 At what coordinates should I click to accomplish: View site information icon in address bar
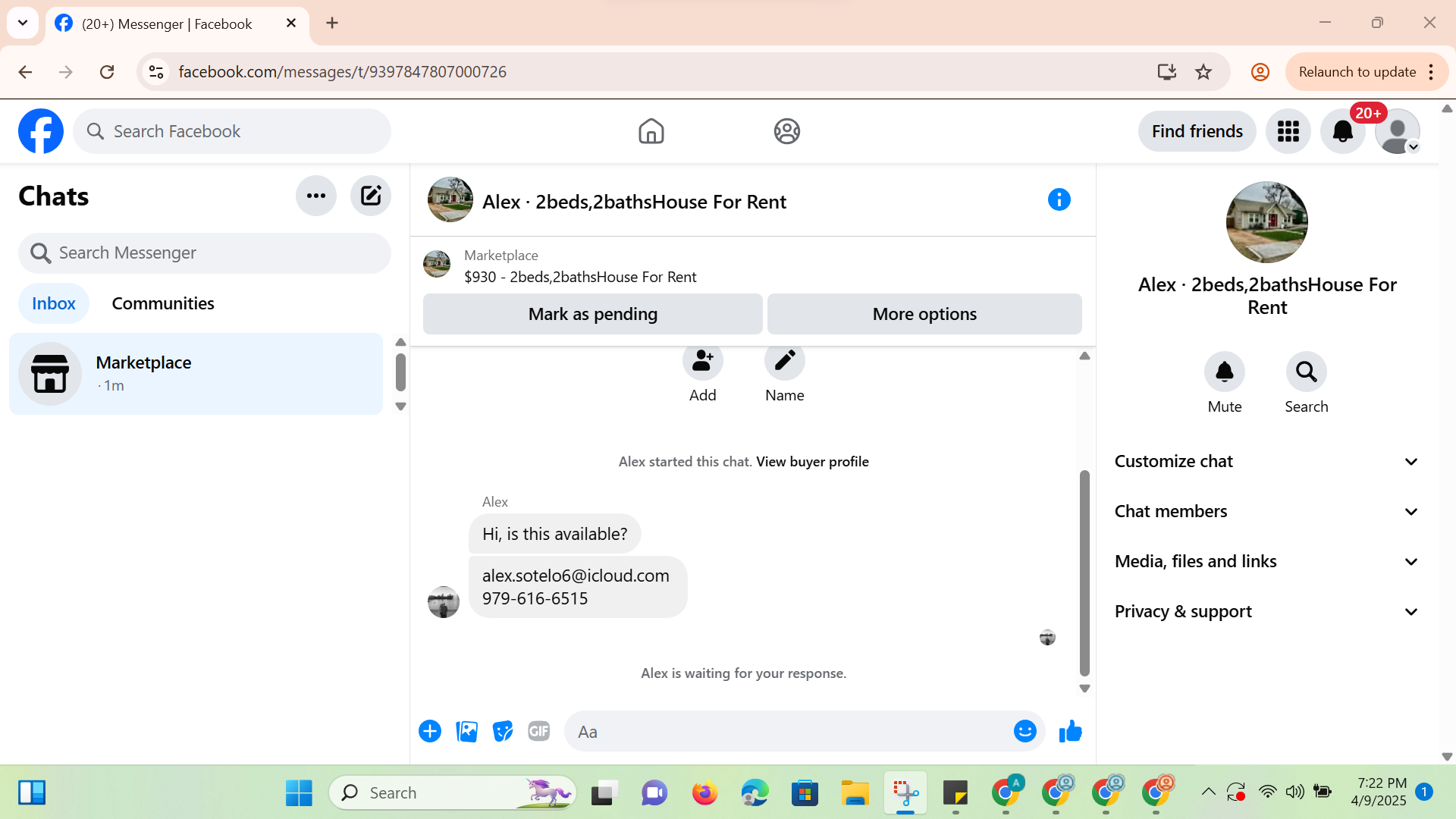[x=156, y=72]
